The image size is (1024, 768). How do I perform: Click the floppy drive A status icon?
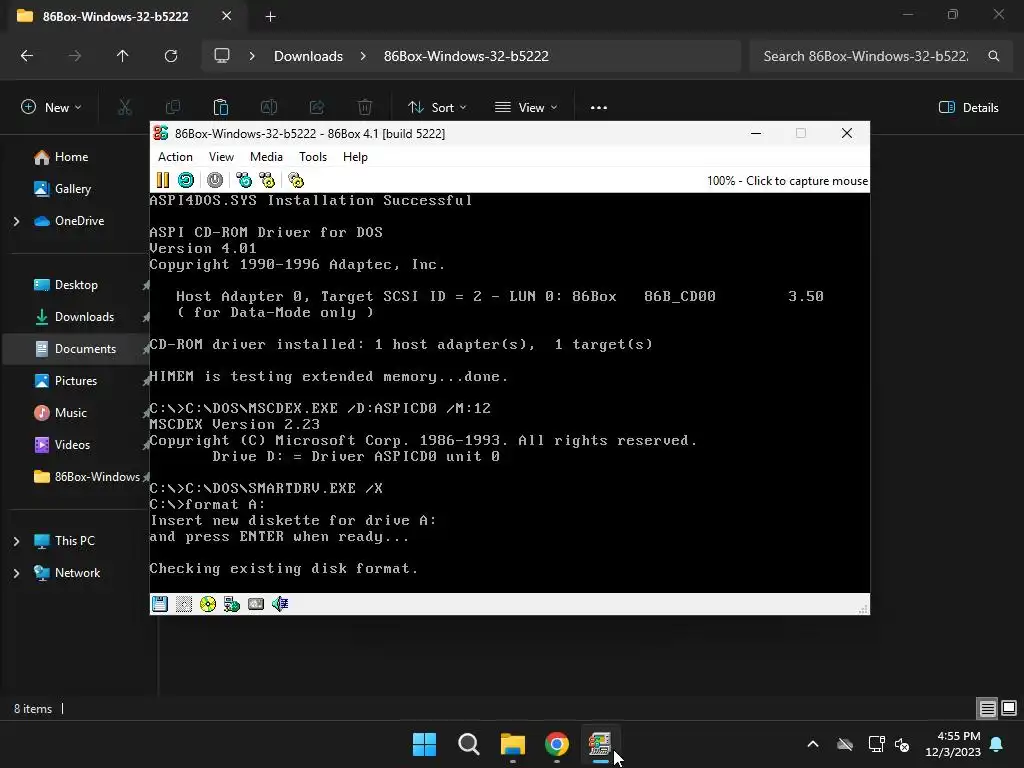click(x=160, y=604)
